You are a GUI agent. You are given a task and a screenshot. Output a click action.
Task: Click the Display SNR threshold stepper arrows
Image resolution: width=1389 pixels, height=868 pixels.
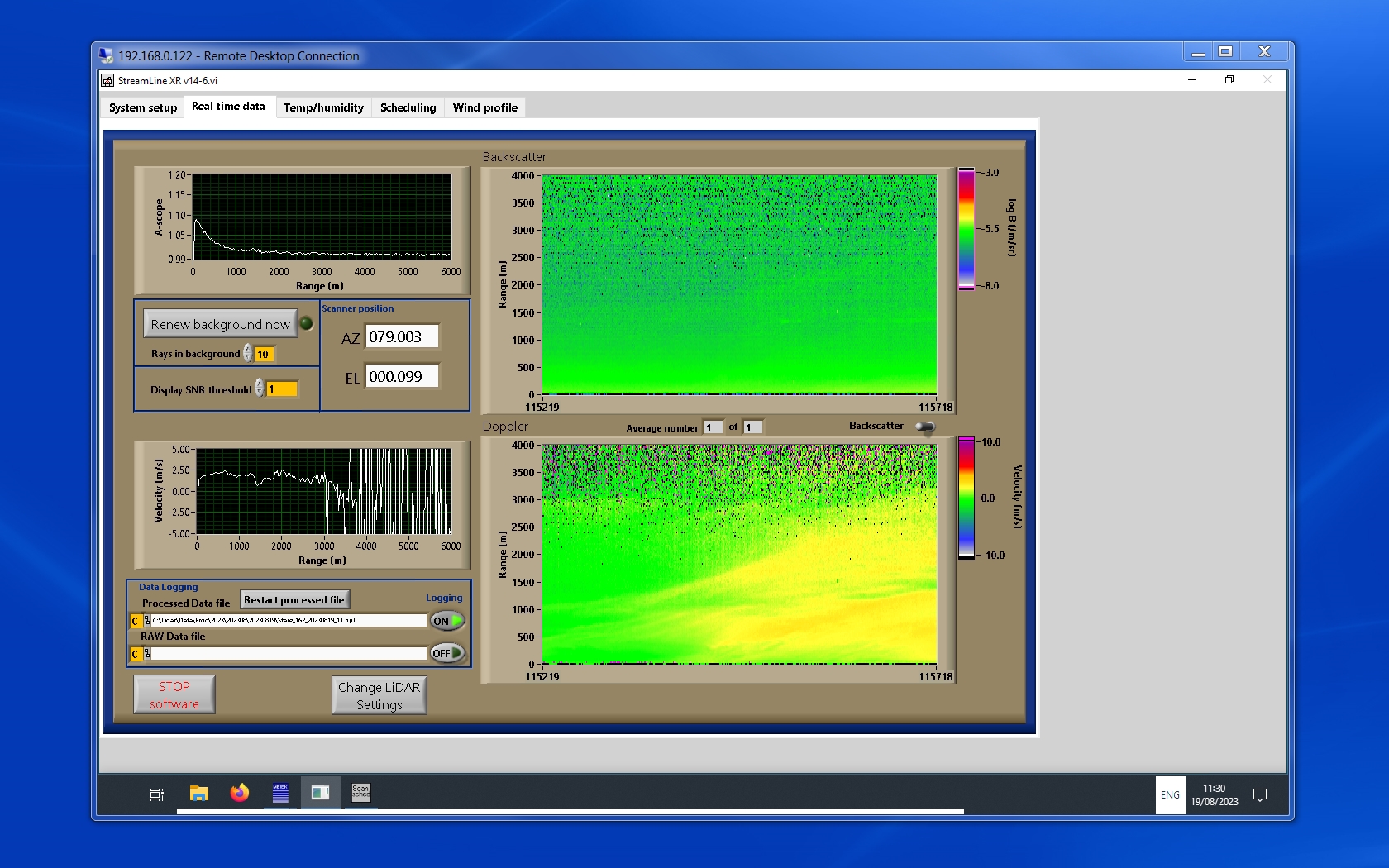pyautogui.click(x=260, y=389)
